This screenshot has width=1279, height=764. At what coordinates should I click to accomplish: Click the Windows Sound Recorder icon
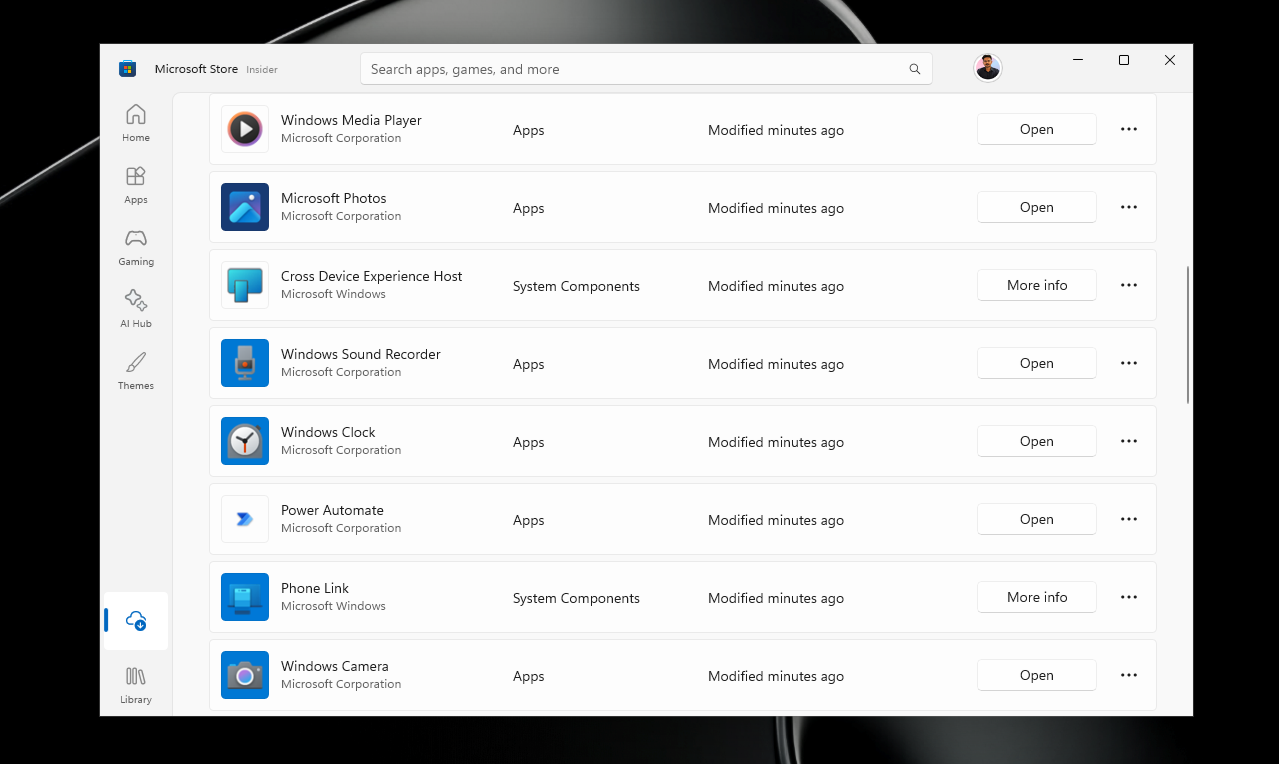[x=245, y=363]
